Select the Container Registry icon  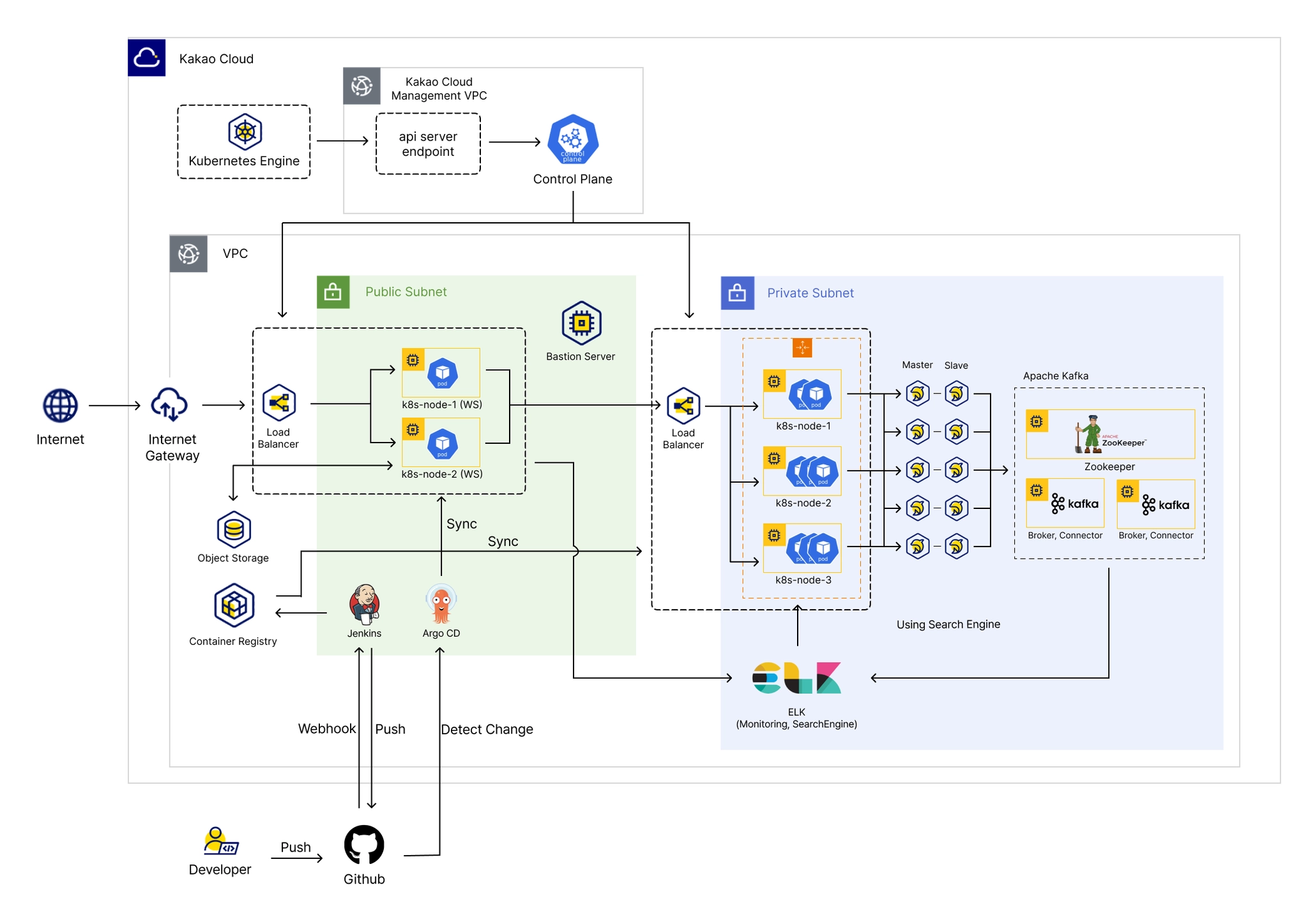pos(234,605)
